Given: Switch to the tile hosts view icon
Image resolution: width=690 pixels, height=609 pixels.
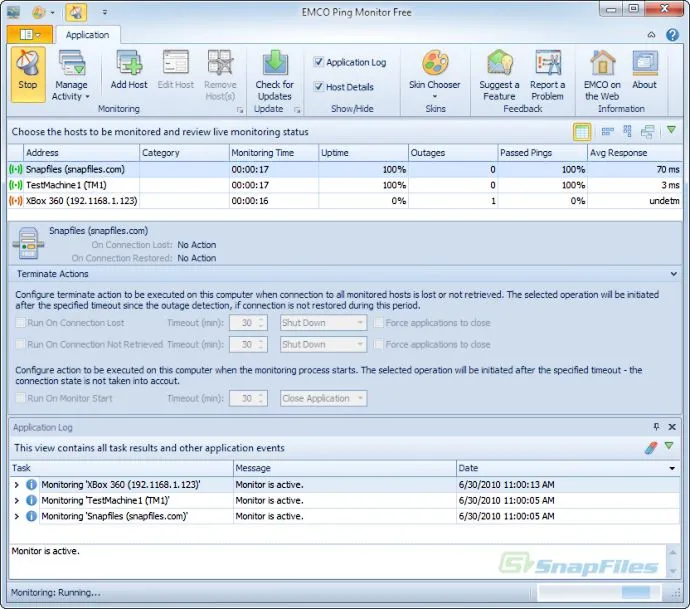Looking at the screenshot, I should [x=628, y=131].
